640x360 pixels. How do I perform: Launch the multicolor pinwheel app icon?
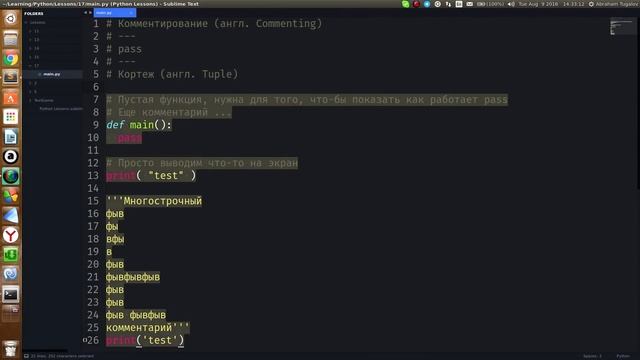coord(11,196)
